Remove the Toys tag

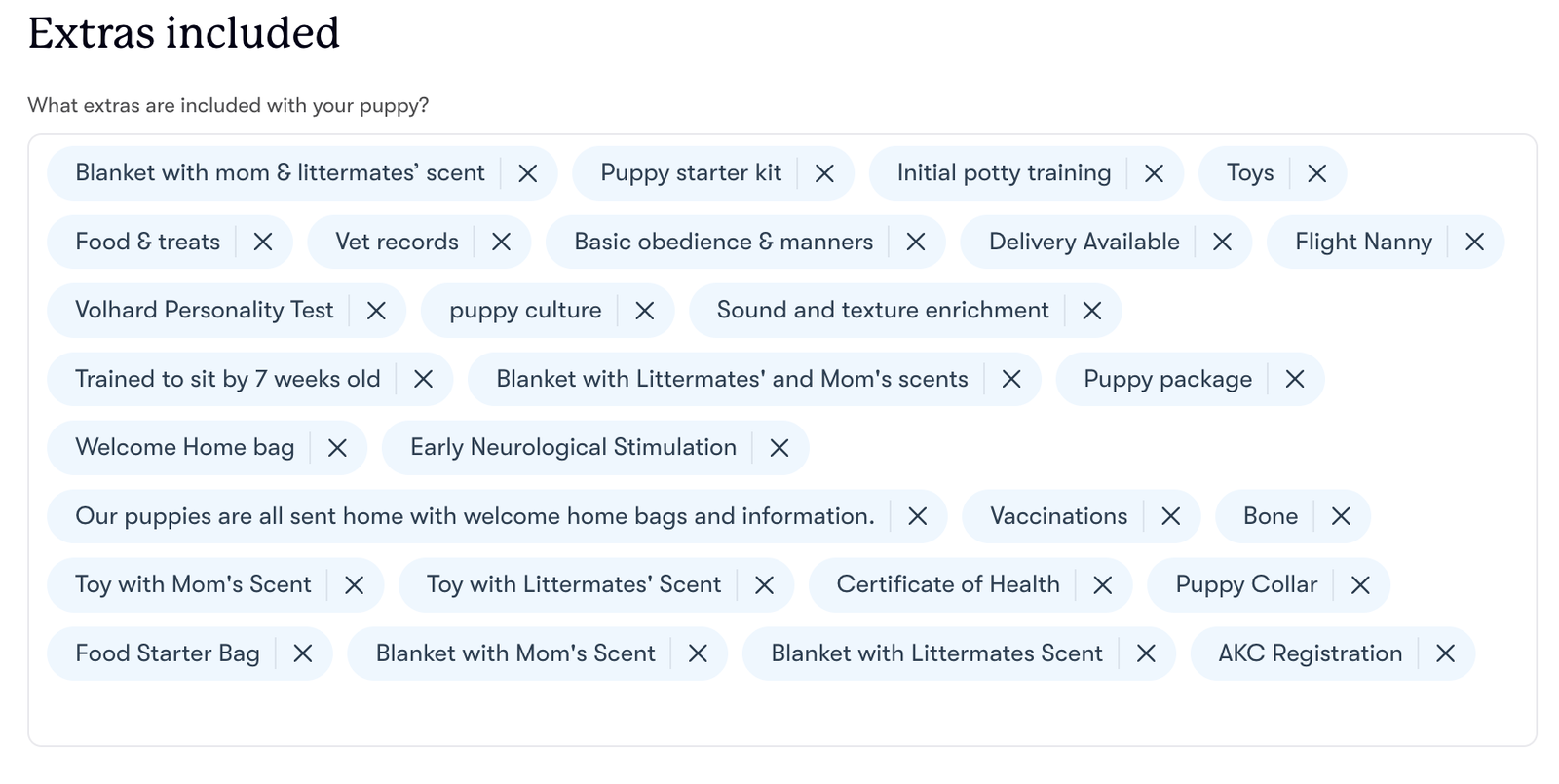[x=1316, y=173]
